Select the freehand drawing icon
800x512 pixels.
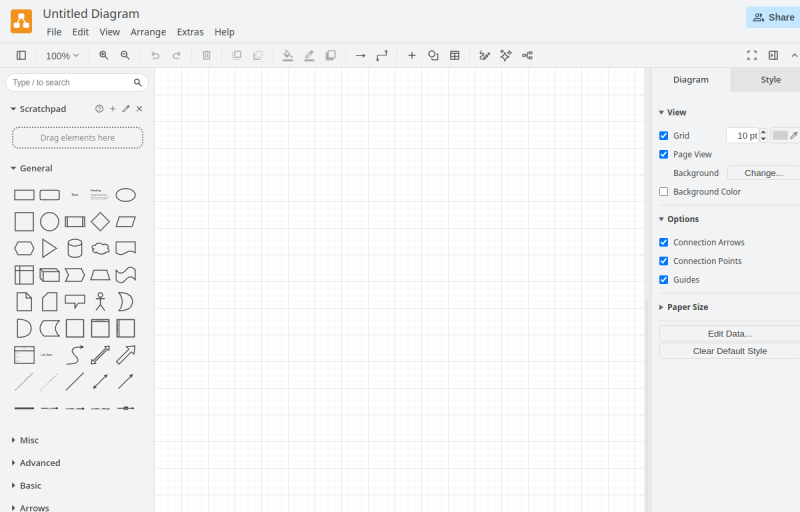[485, 56]
